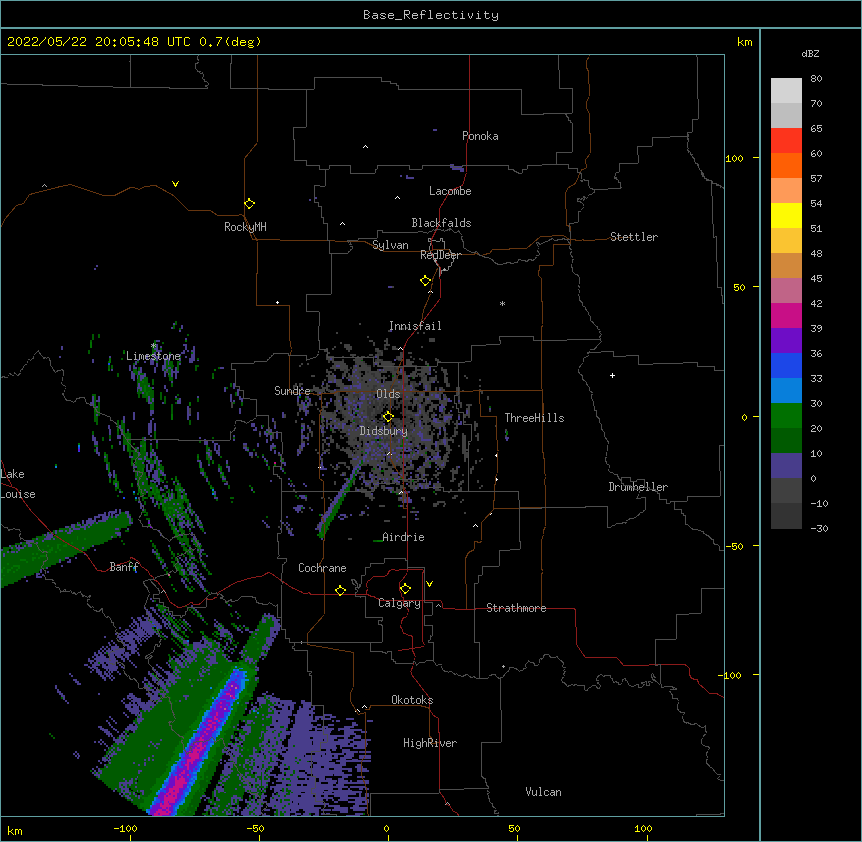This screenshot has width=862, height=842.
Task: Click the Olds town label
Action: (x=388, y=394)
